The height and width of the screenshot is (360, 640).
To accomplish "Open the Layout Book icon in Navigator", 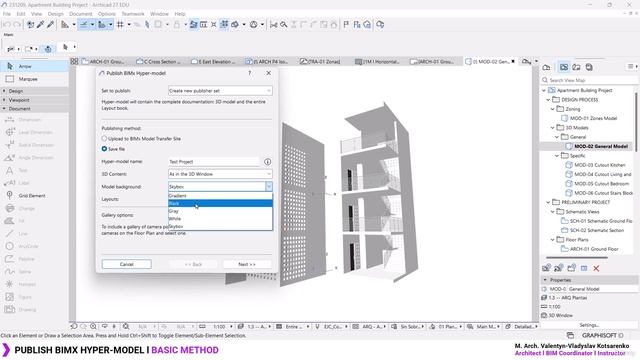I will click(x=576, y=67).
